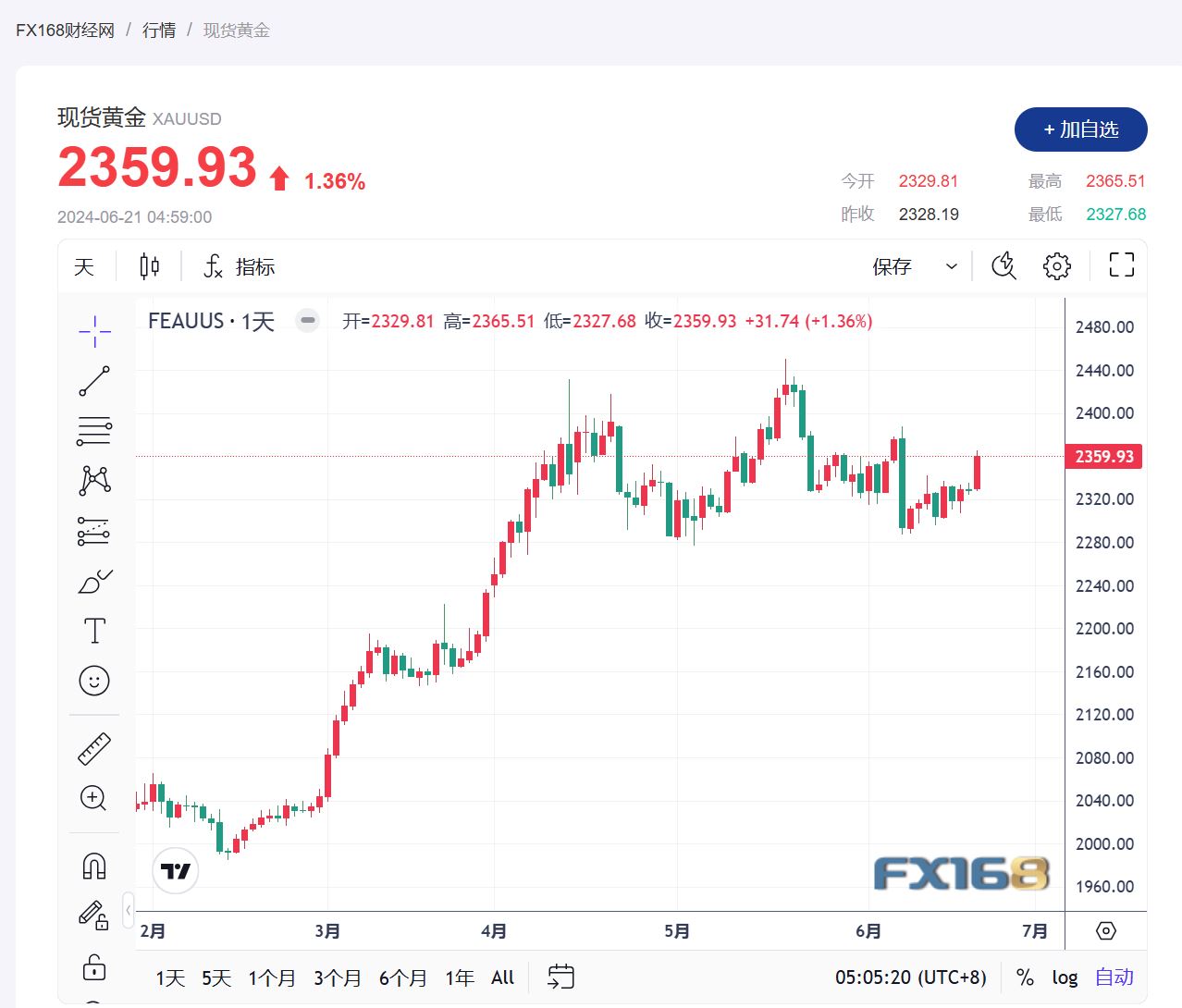The width and height of the screenshot is (1182, 1008).
Task: Toggle the percent scale option
Action: tap(1025, 977)
